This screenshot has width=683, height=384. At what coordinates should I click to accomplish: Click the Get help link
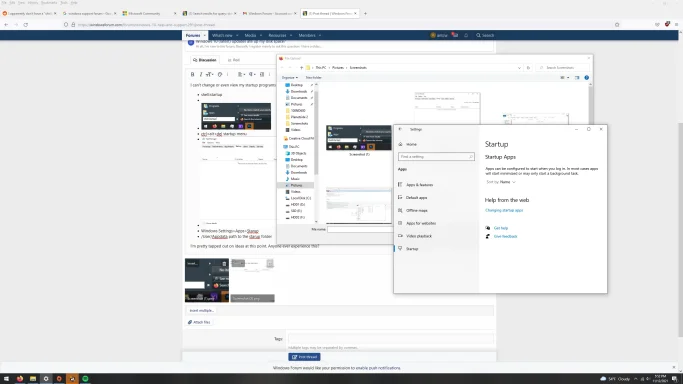coord(500,228)
